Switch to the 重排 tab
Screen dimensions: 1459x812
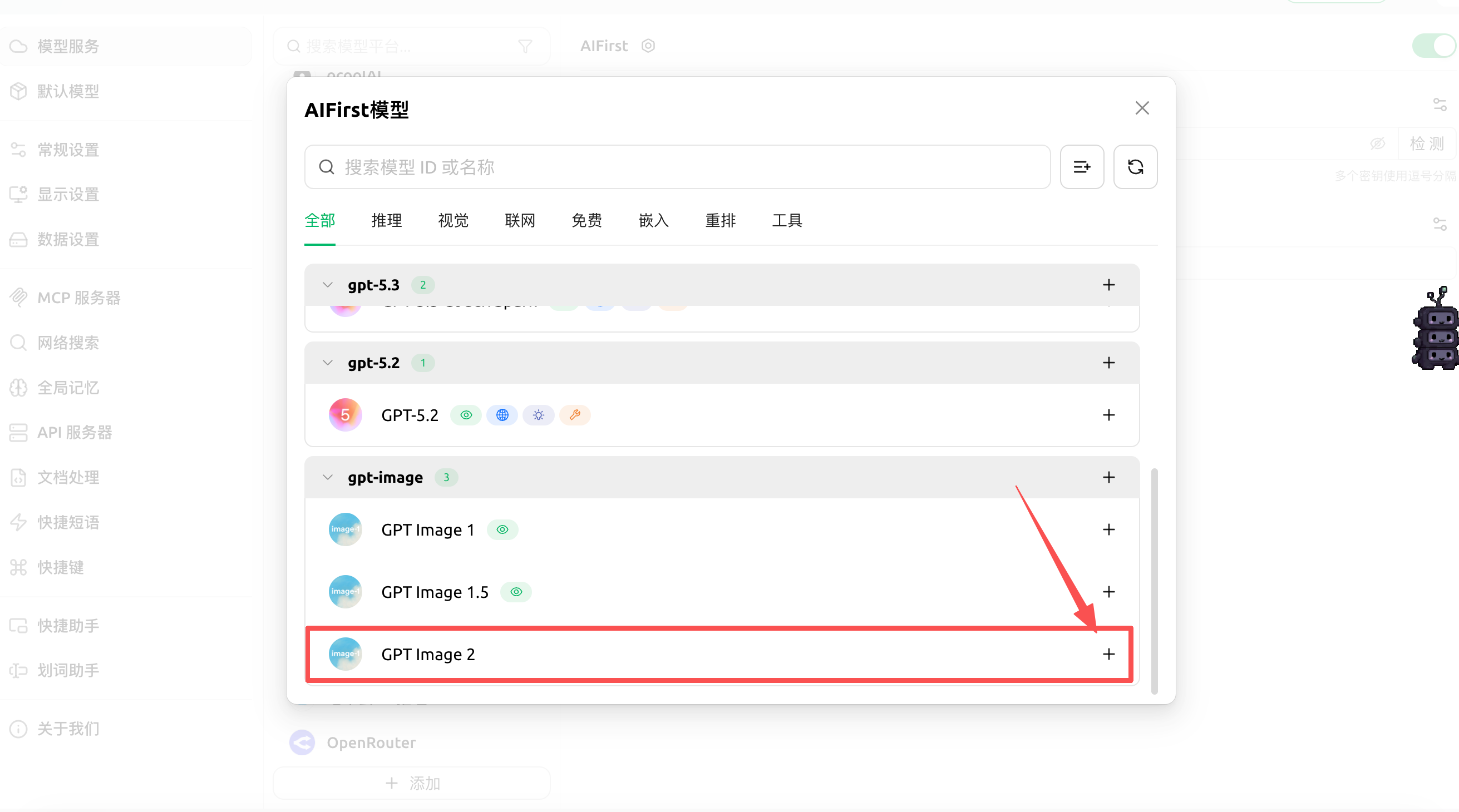pos(721,221)
